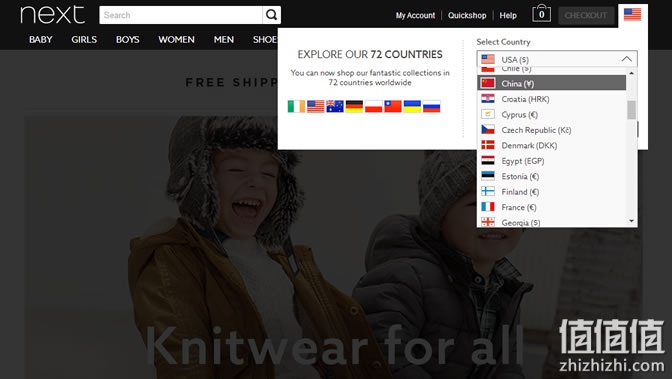Screen dimensions: 672x379
Task: Choose Croatia (HRK) from country list
Action: click(552, 99)
